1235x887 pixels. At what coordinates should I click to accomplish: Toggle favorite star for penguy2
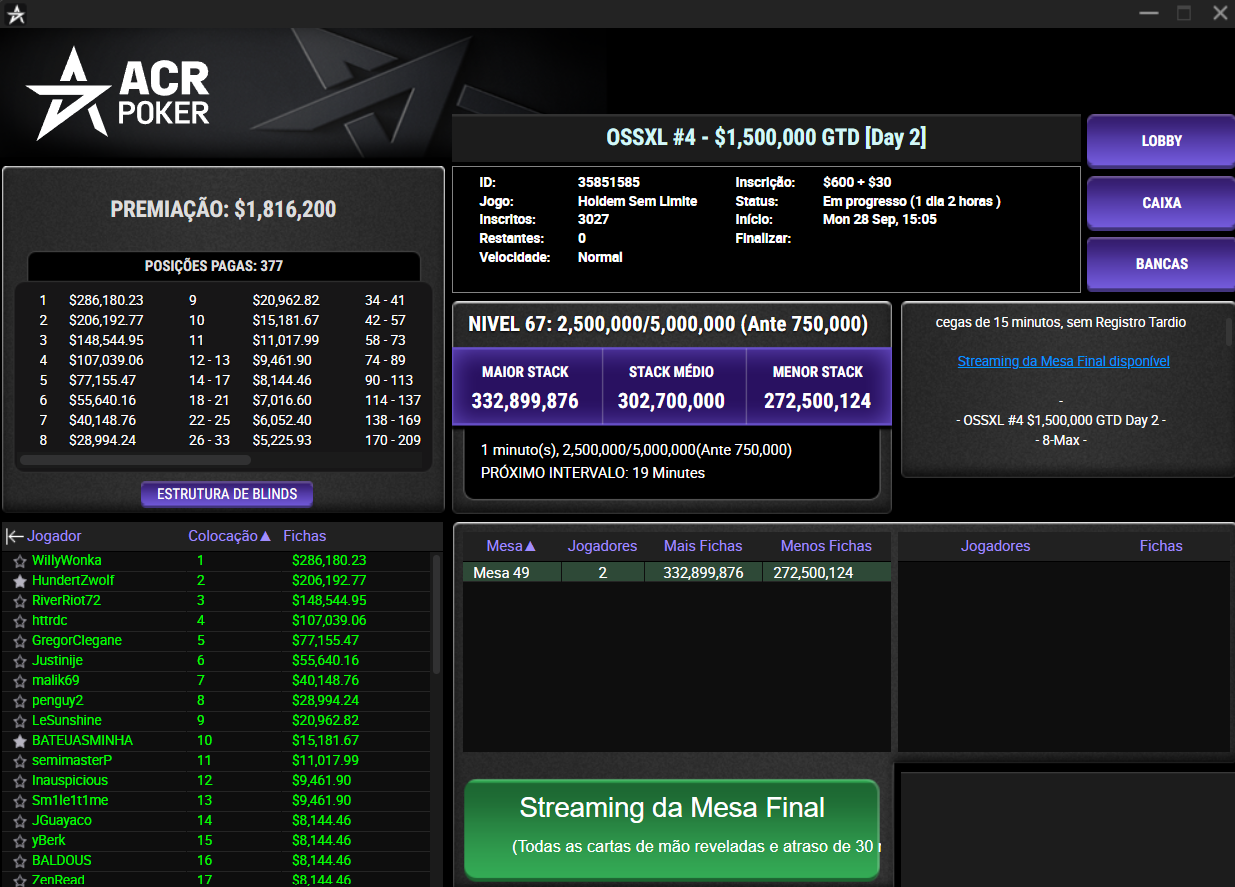[19, 701]
